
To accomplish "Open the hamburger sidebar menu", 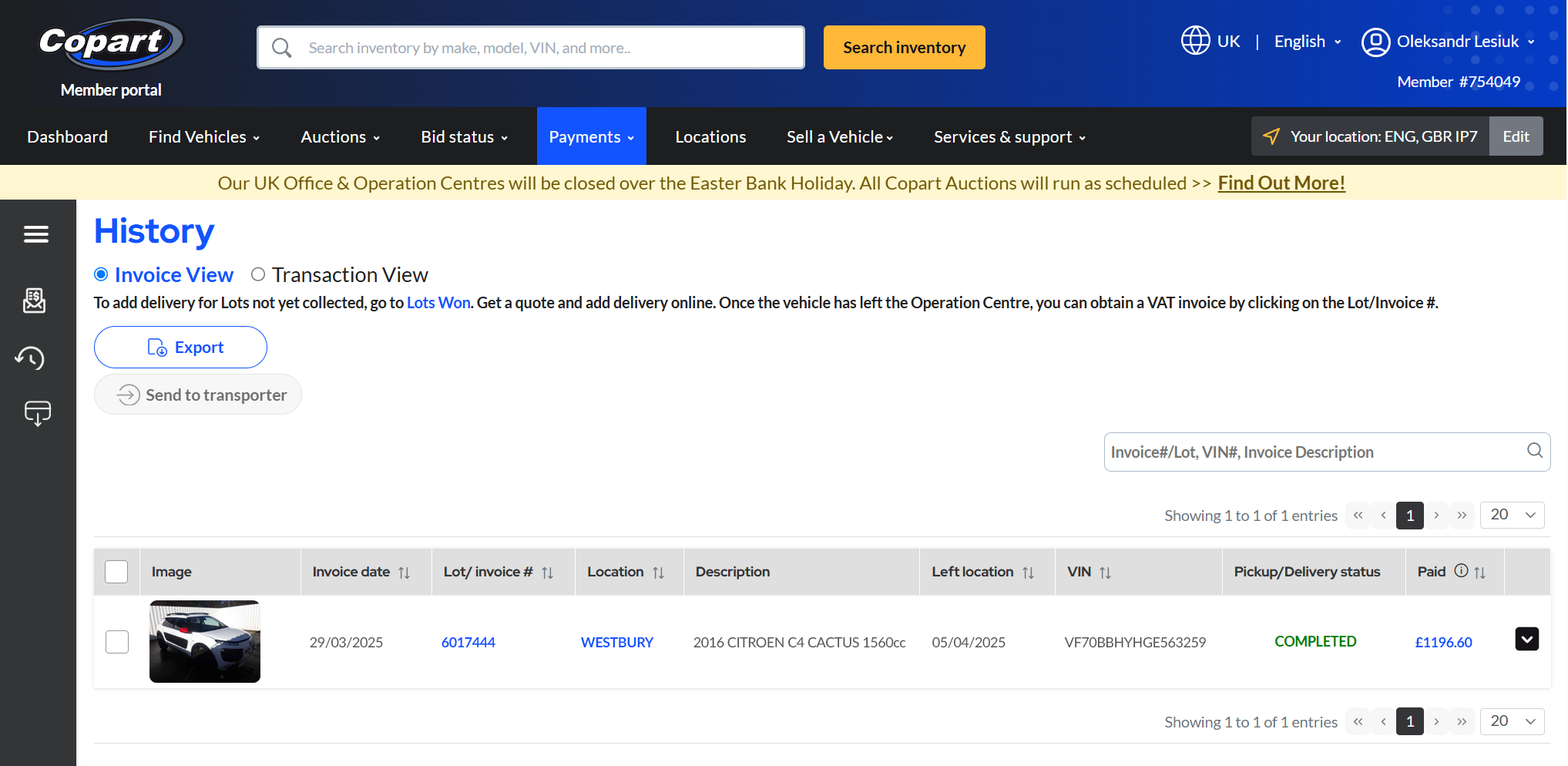I will (36, 233).
